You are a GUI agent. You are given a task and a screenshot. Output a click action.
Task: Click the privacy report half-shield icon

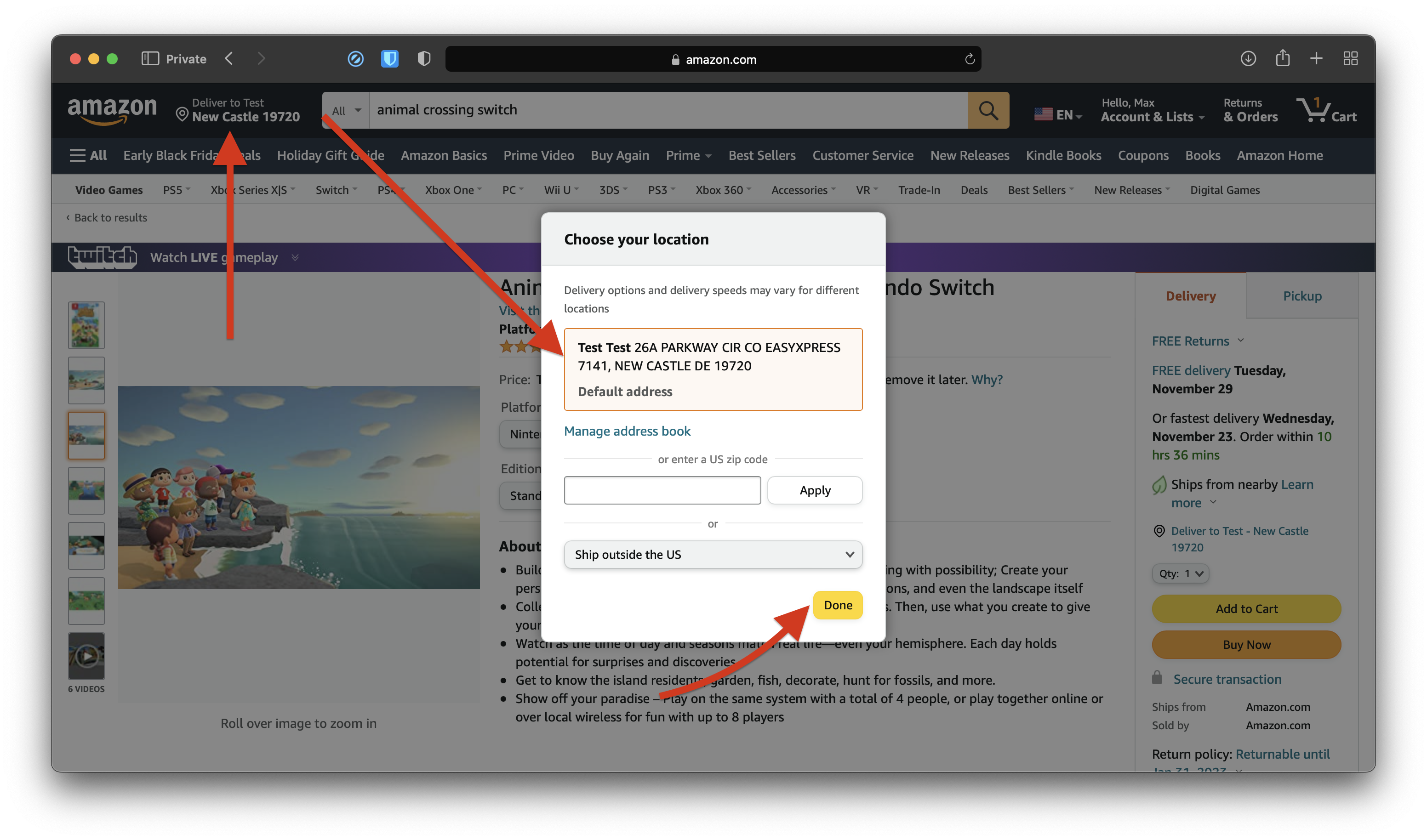(x=423, y=59)
